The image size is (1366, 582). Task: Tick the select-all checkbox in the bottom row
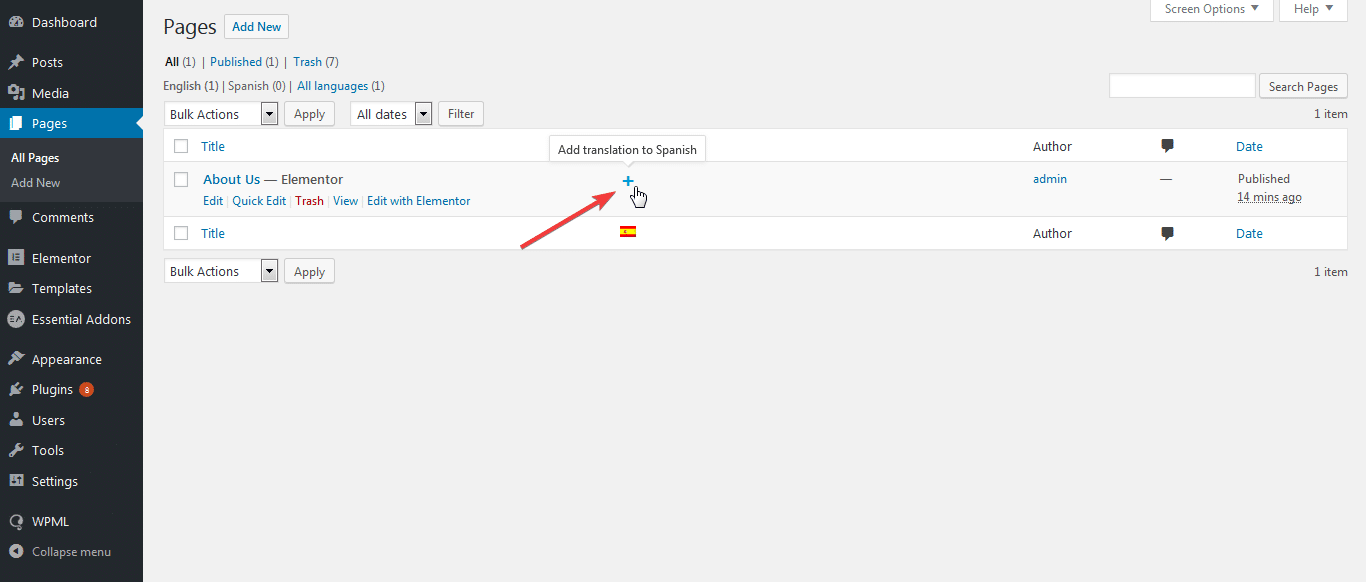pyautogui.click(x=180, y=232)
